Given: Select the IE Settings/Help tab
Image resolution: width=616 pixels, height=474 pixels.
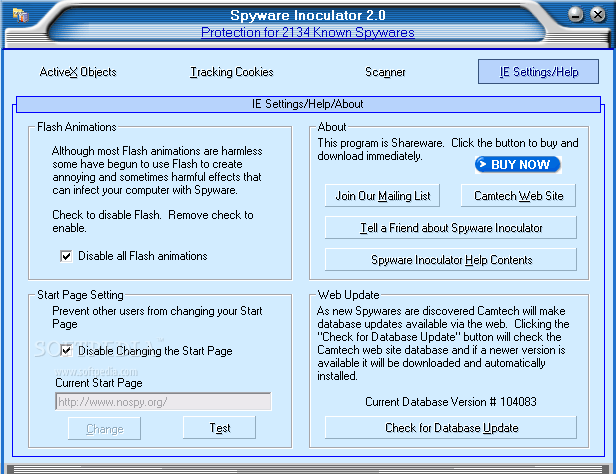Looking at the screenshot, I should pyautogui.click(x=538, y=72).
